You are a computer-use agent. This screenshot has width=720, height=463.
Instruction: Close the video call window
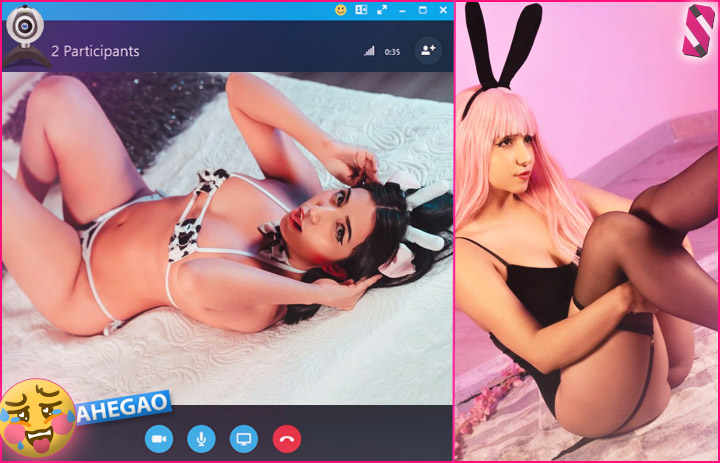click(x=443, y=10)
